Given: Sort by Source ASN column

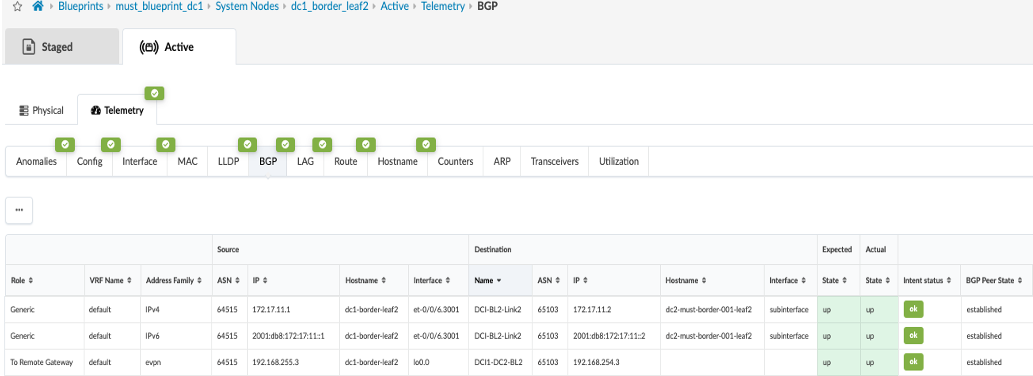Looking at the screenshot, I should pos(230,281).
